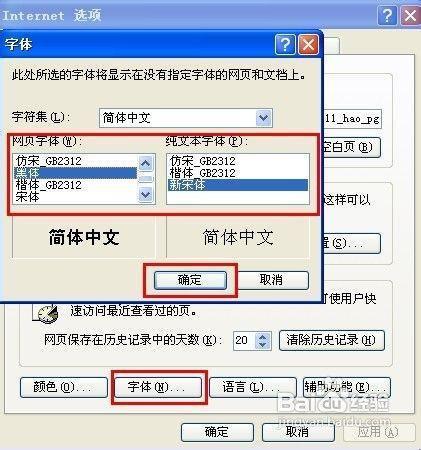Open the 颜色 settings button

pos(64,387)
